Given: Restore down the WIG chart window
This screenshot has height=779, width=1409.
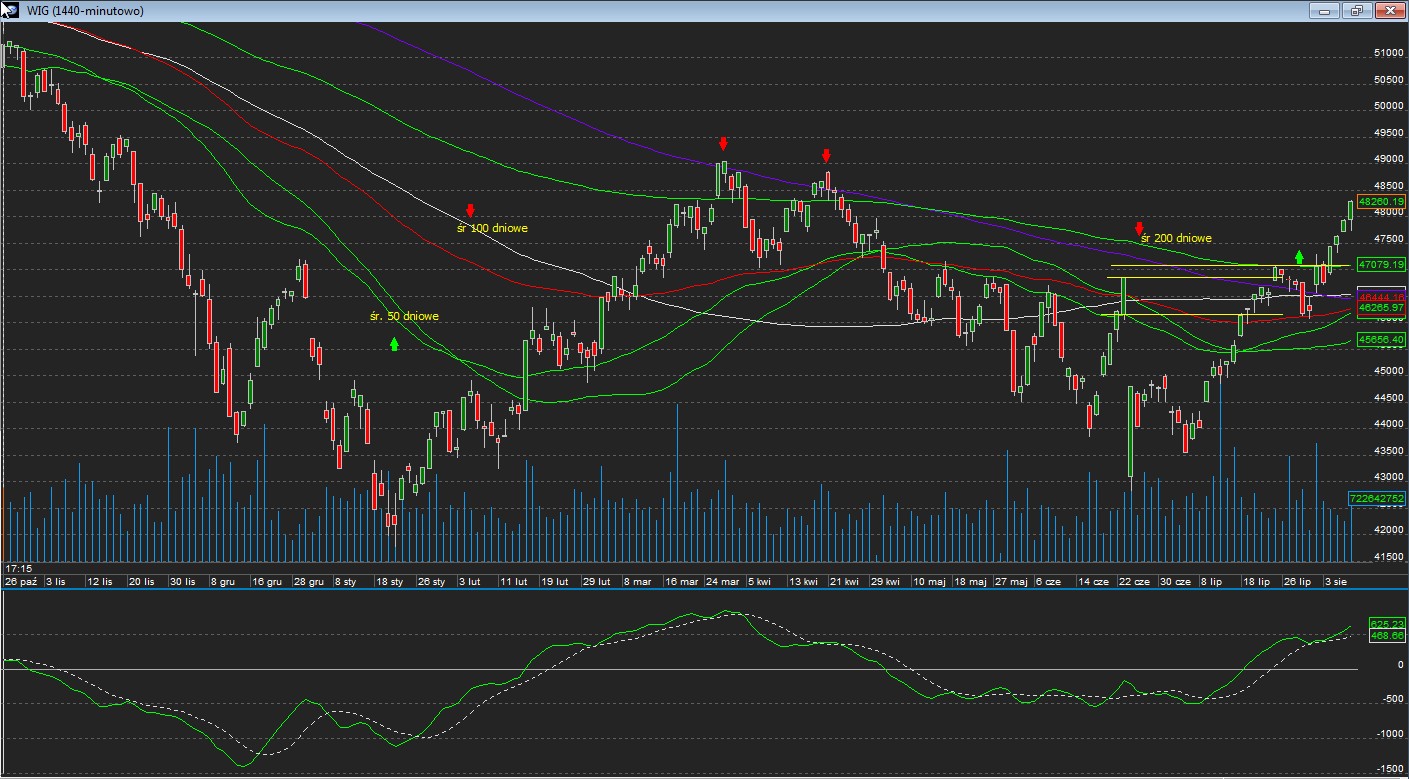Looking at the screenshot, I should [x=1356, y=10].
